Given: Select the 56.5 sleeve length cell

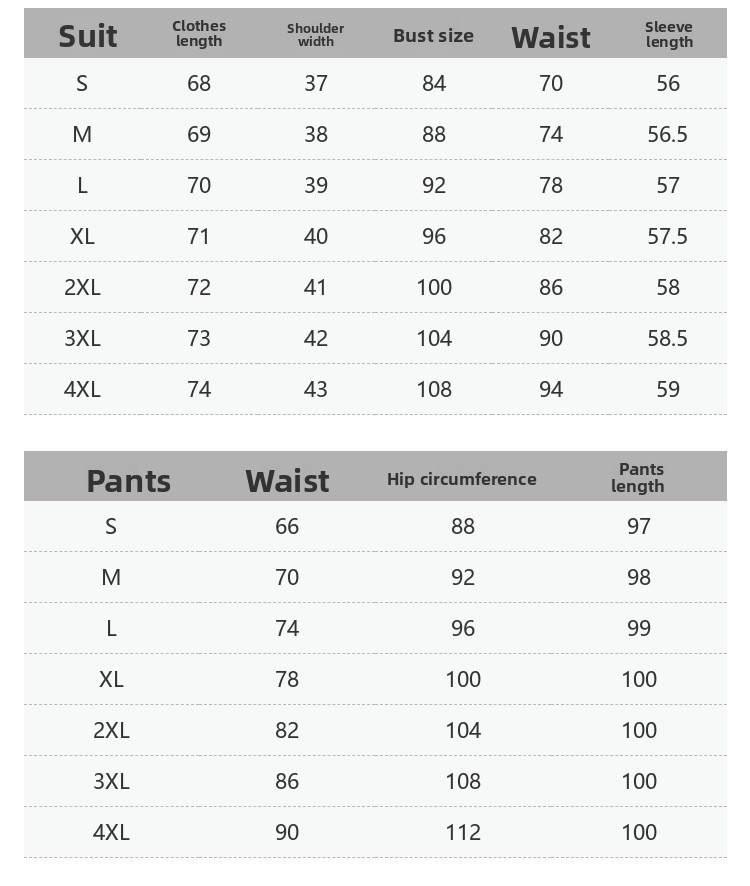Looking at the screenshot, I should point(668,134).
